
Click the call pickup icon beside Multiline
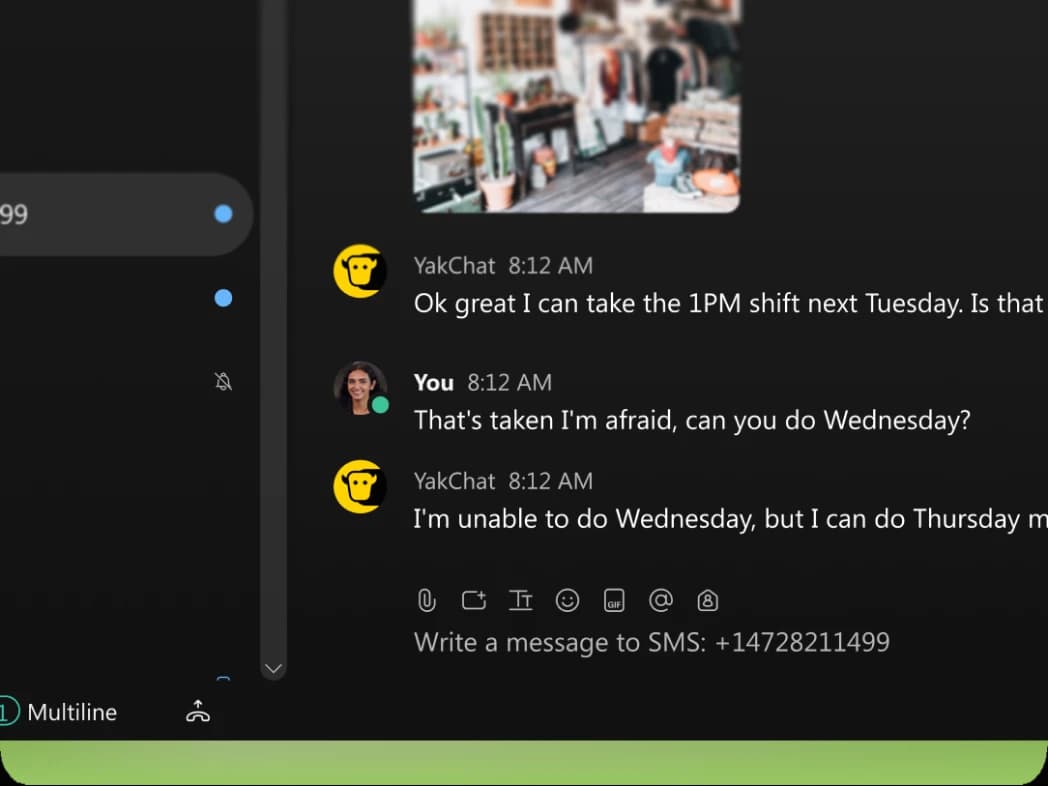click(198, 712)
